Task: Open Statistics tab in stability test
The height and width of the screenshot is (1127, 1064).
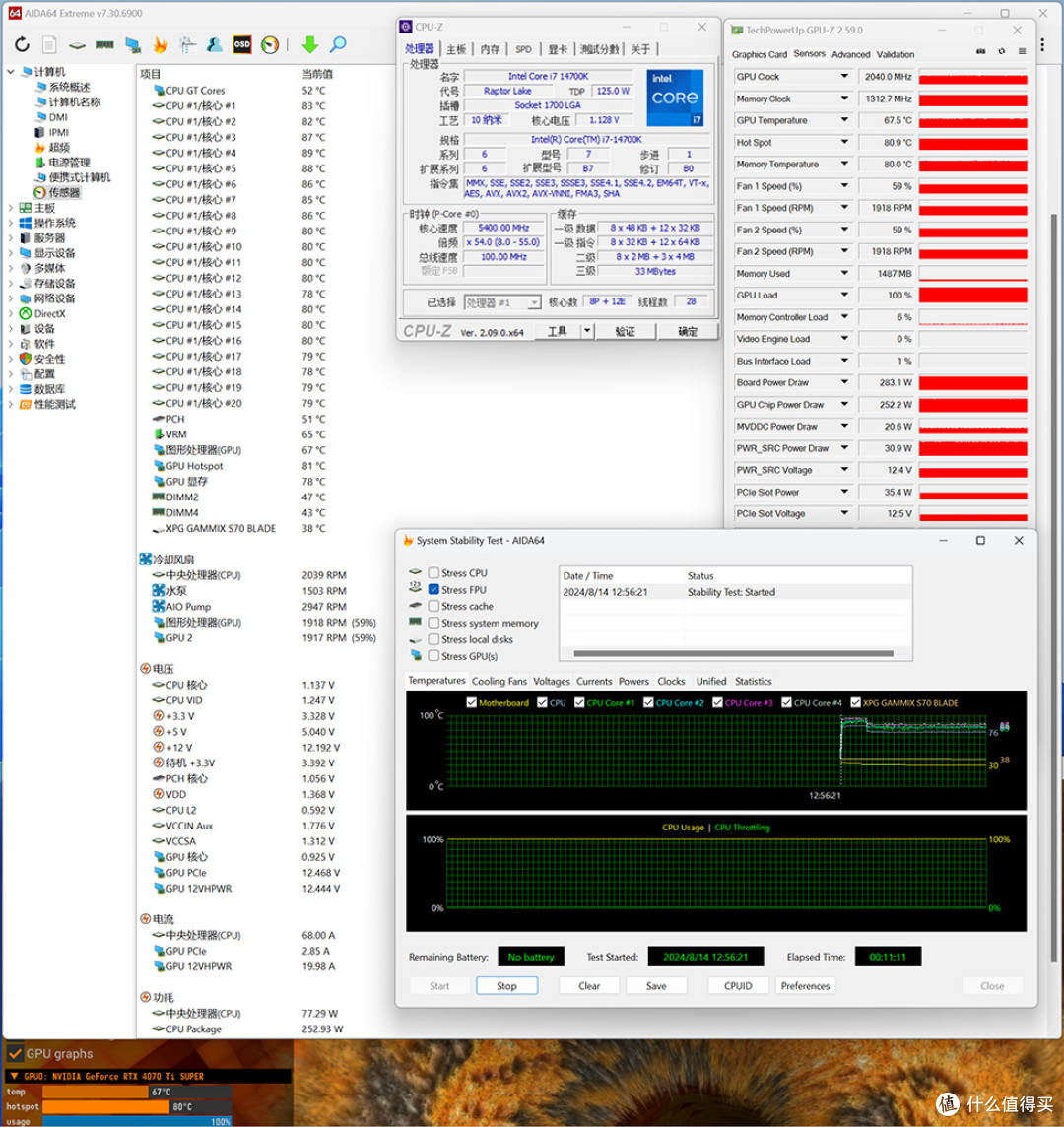Action: click(x=754, y=681)
